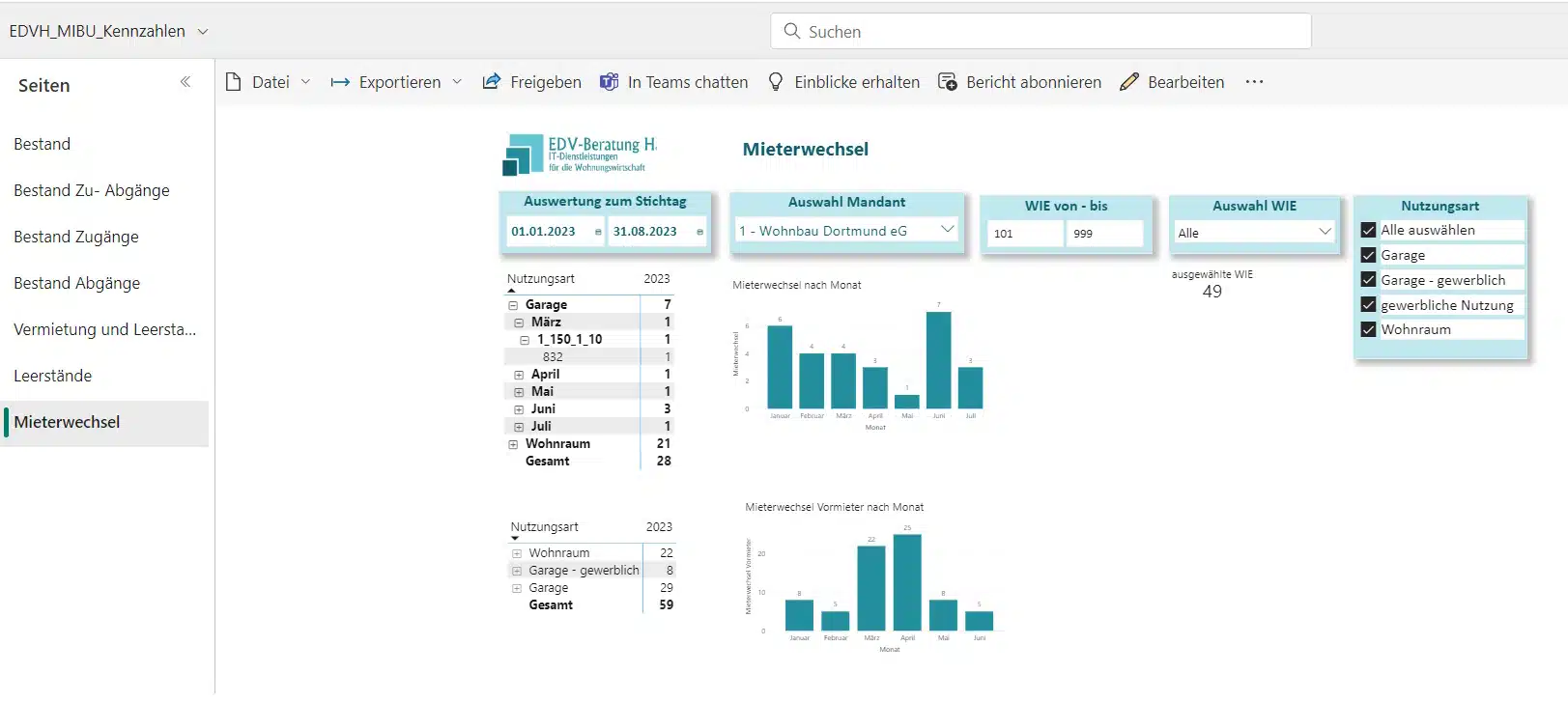Uncheck the Garage - gewerblich checkbox
Image resolution: width=1568 pixels, height=702 pixels.
[x=1368, y=280]
